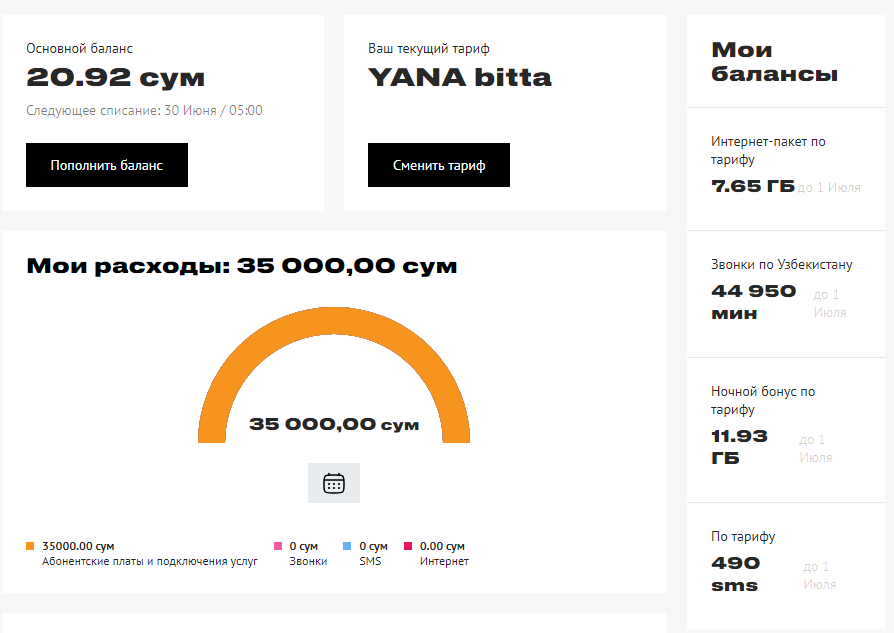Open По тарифу 490 sms balance entry
The image size is (894, 633).
(x=786, y=566)
